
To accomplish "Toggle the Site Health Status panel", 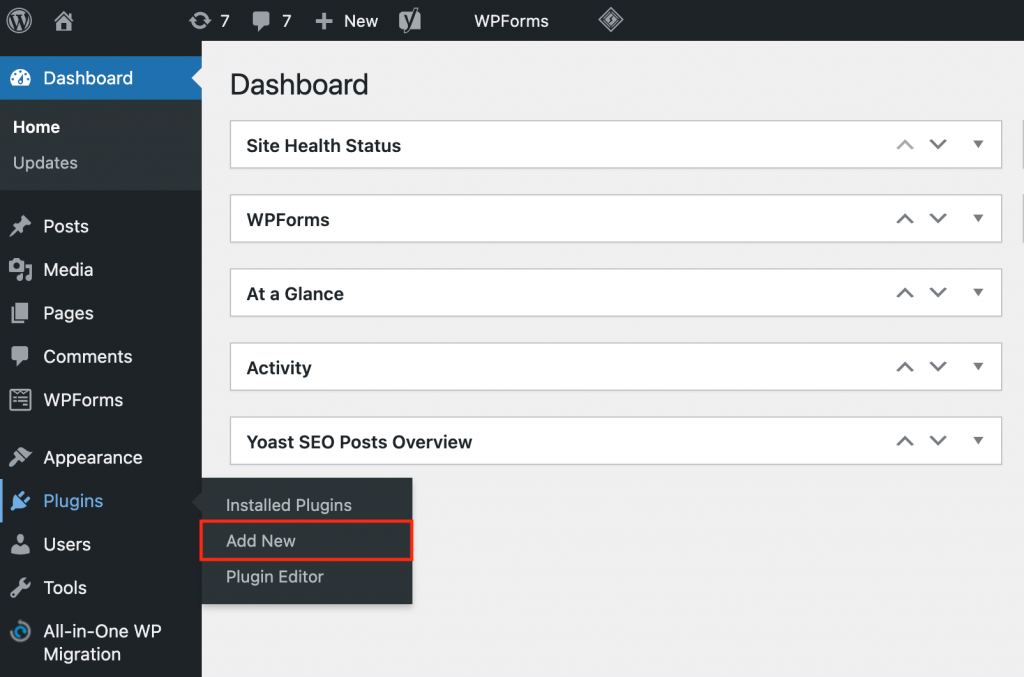I will click(x=978, y=145).
